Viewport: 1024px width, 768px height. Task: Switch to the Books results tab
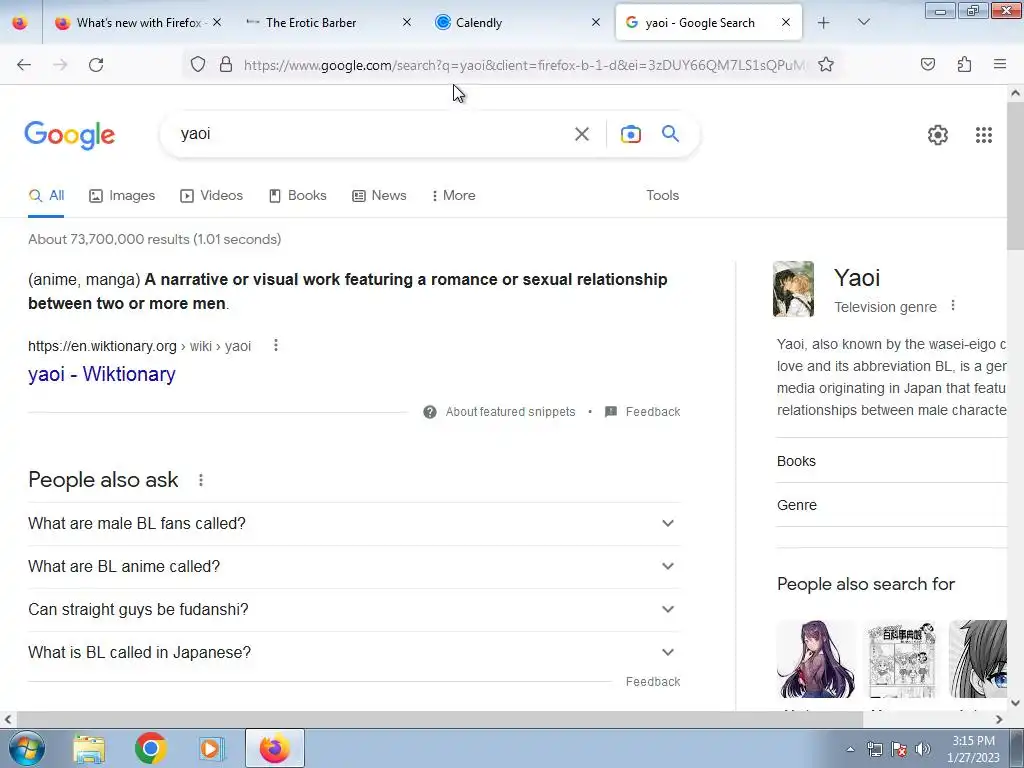click(298, 195)
